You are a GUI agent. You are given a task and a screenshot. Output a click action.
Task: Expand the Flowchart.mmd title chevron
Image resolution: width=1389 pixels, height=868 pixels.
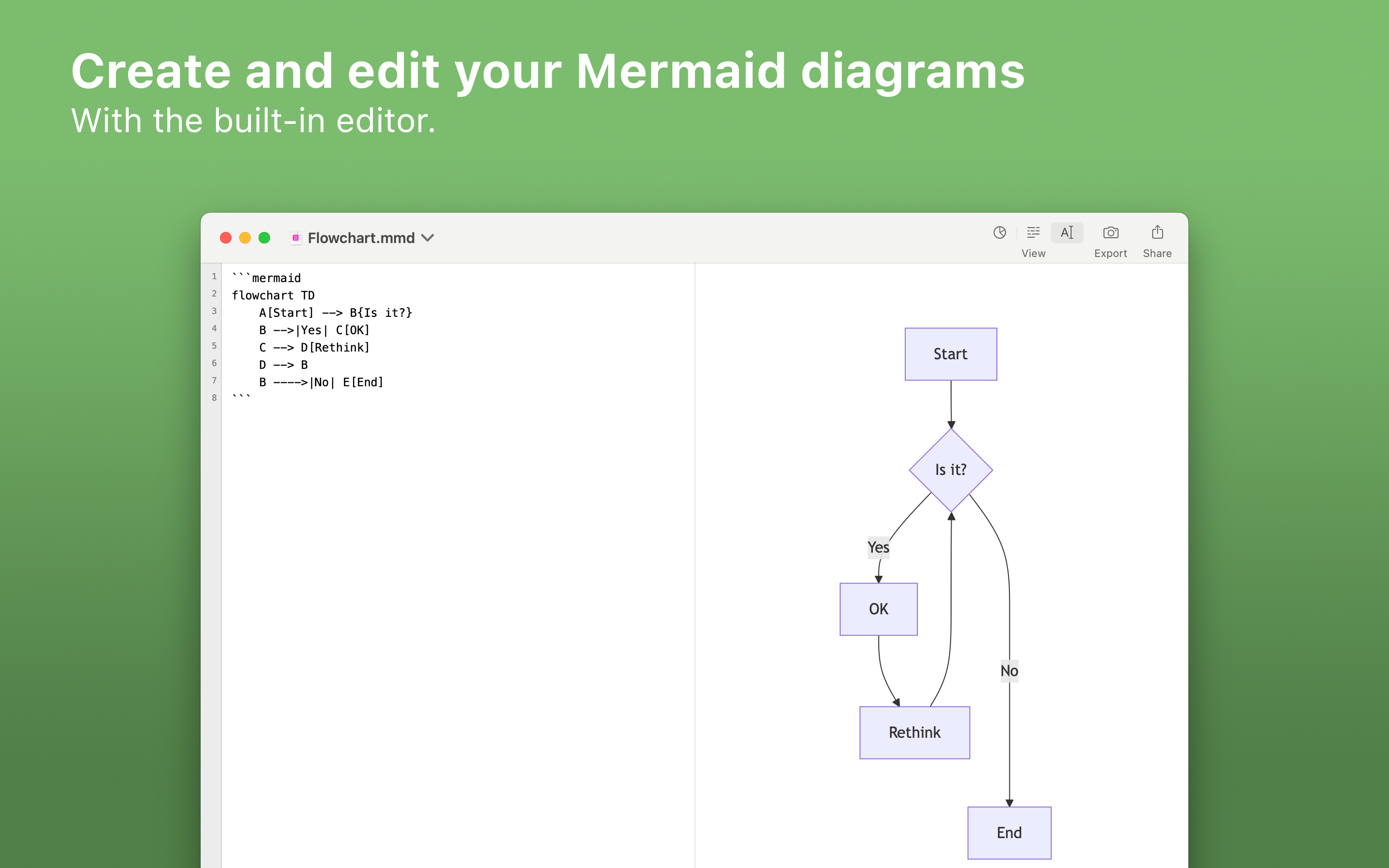[428, 238]
